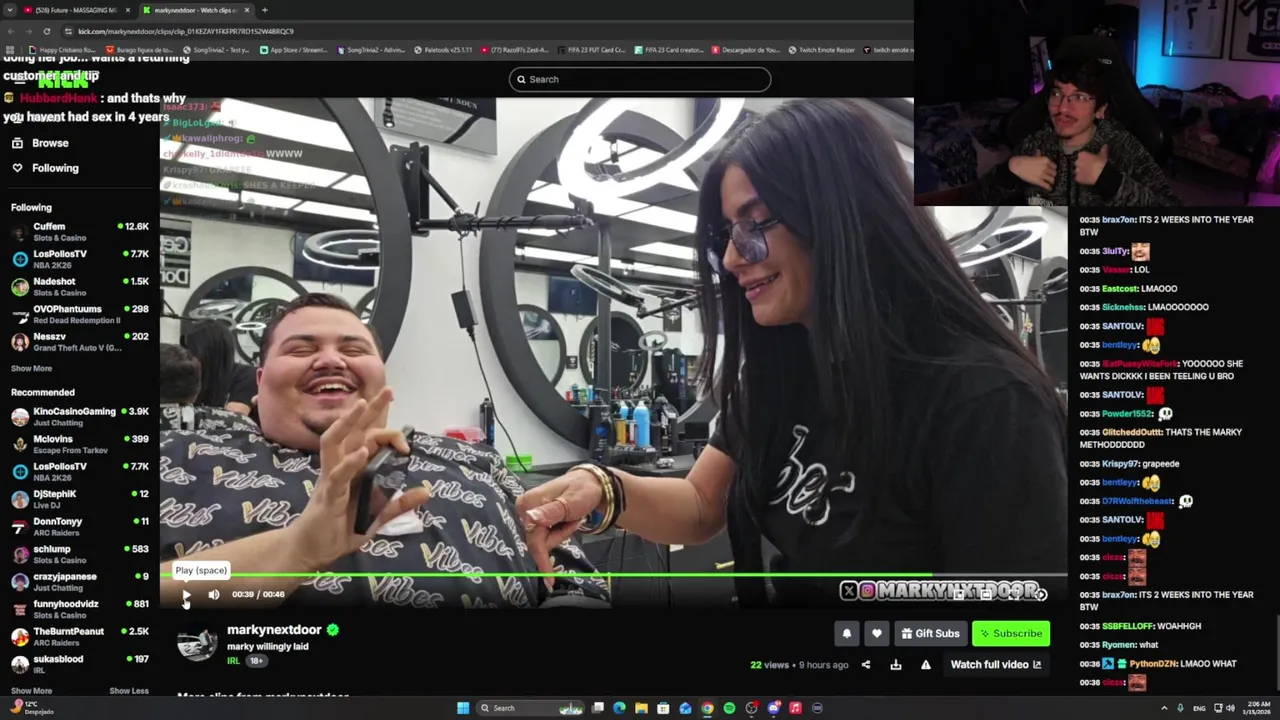Play the clip with the play button
This screenshot has width=1280, height=720.
click(186, 594)
